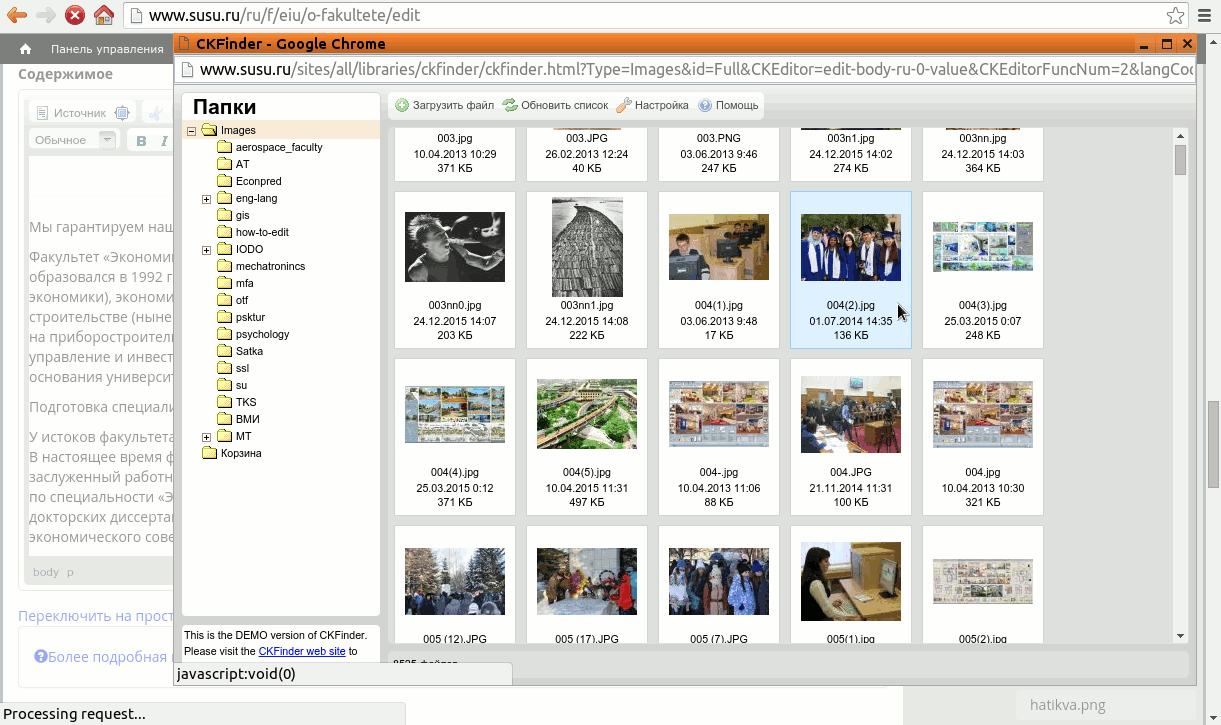Click file name 003.PNG
The image size is (1221, 725).
click(719, 138)
